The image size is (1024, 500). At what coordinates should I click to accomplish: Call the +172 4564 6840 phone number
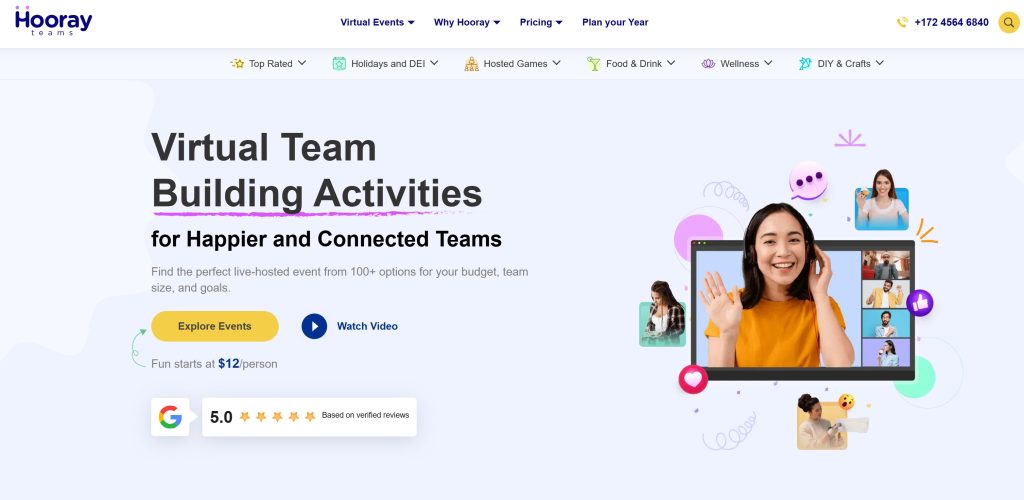click(952, 22)
